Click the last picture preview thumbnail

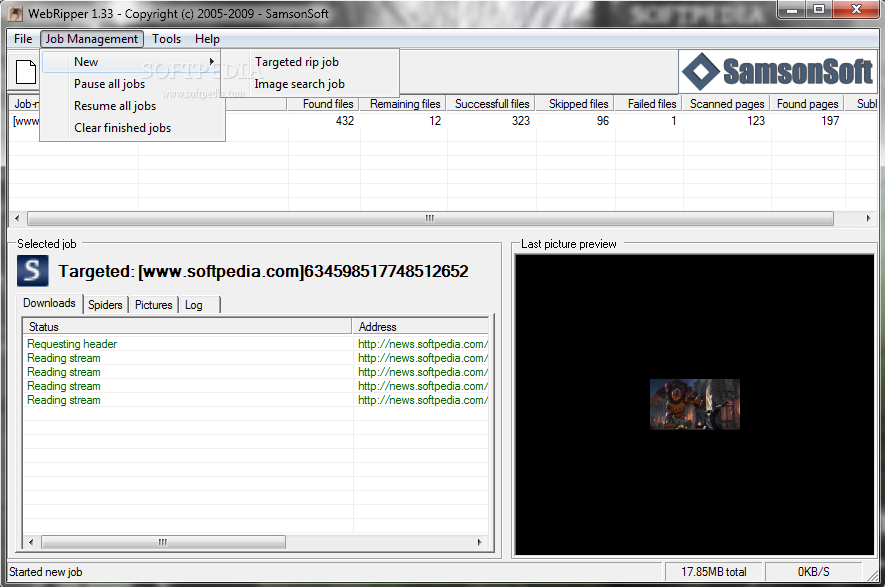[x=695, y=404]
